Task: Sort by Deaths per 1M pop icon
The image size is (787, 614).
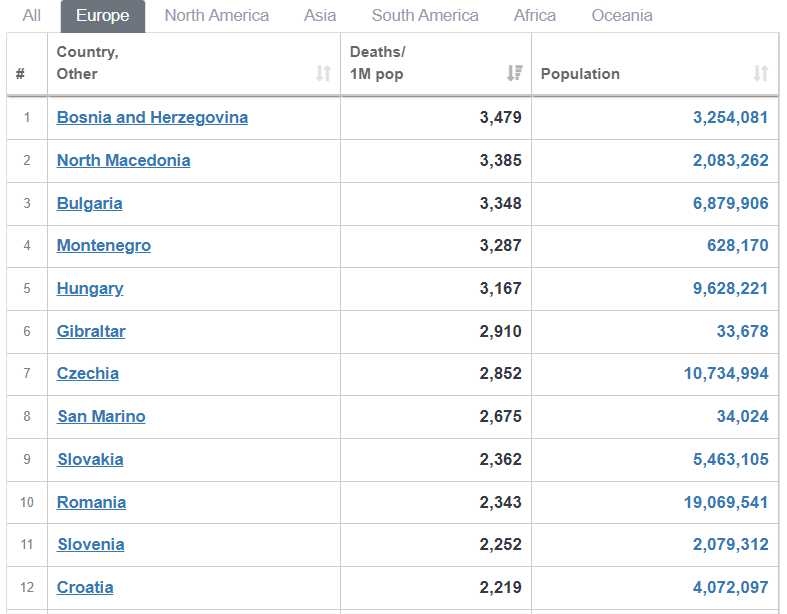Action: (x=514, y=73)
